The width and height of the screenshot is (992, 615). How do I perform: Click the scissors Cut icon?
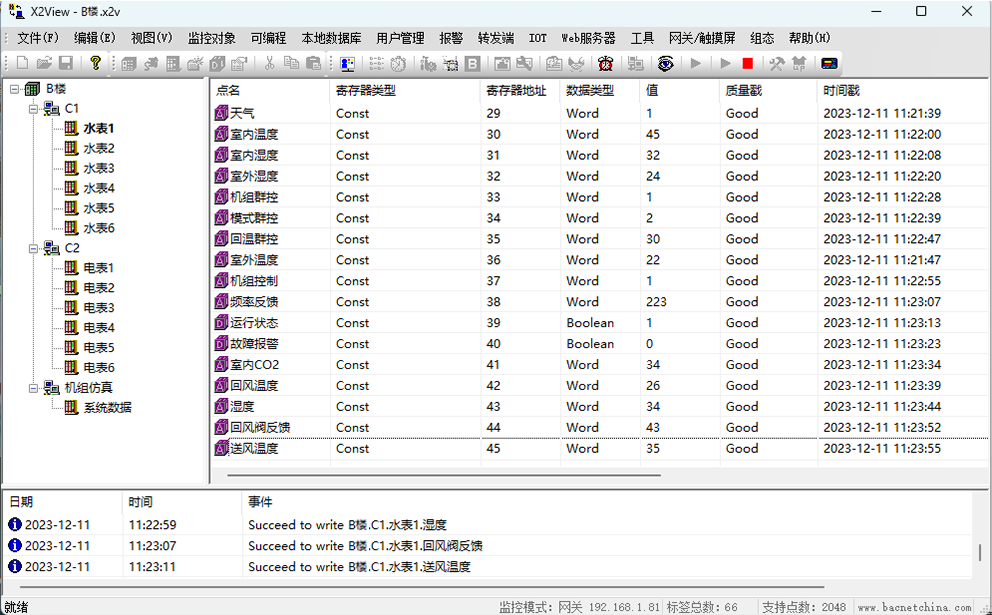(269, 63)
